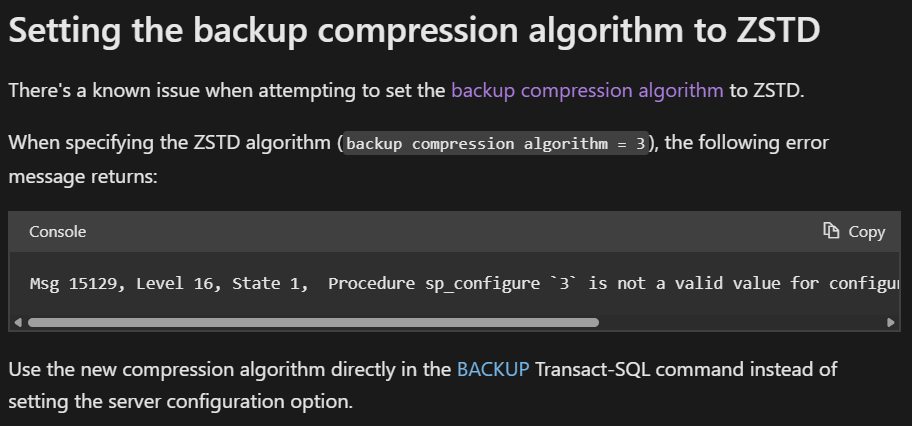Click the right scroll arrow in the code box
The image size is (912, 426).
point(890,322)
